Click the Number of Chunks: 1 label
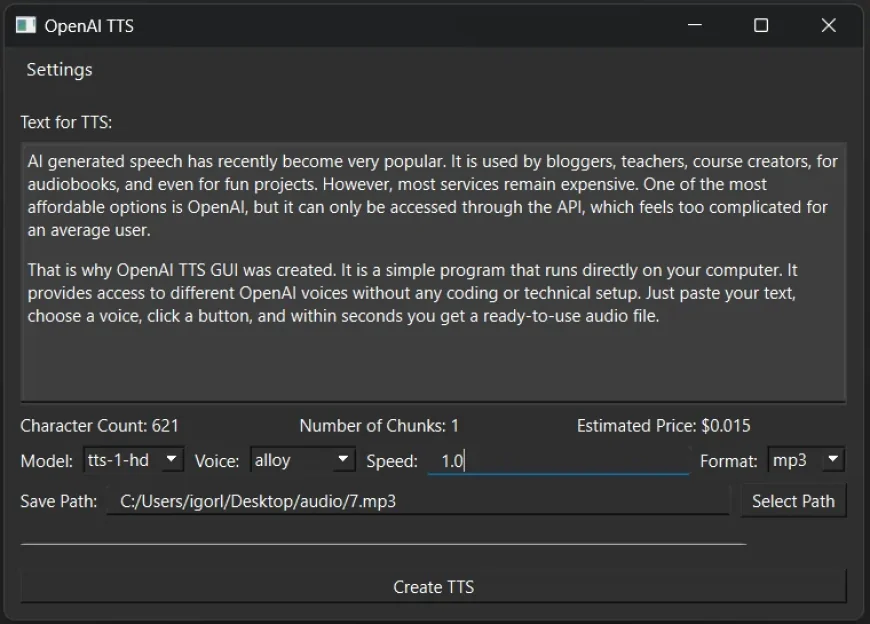This screenshot has height=624, width=870. 379,425
